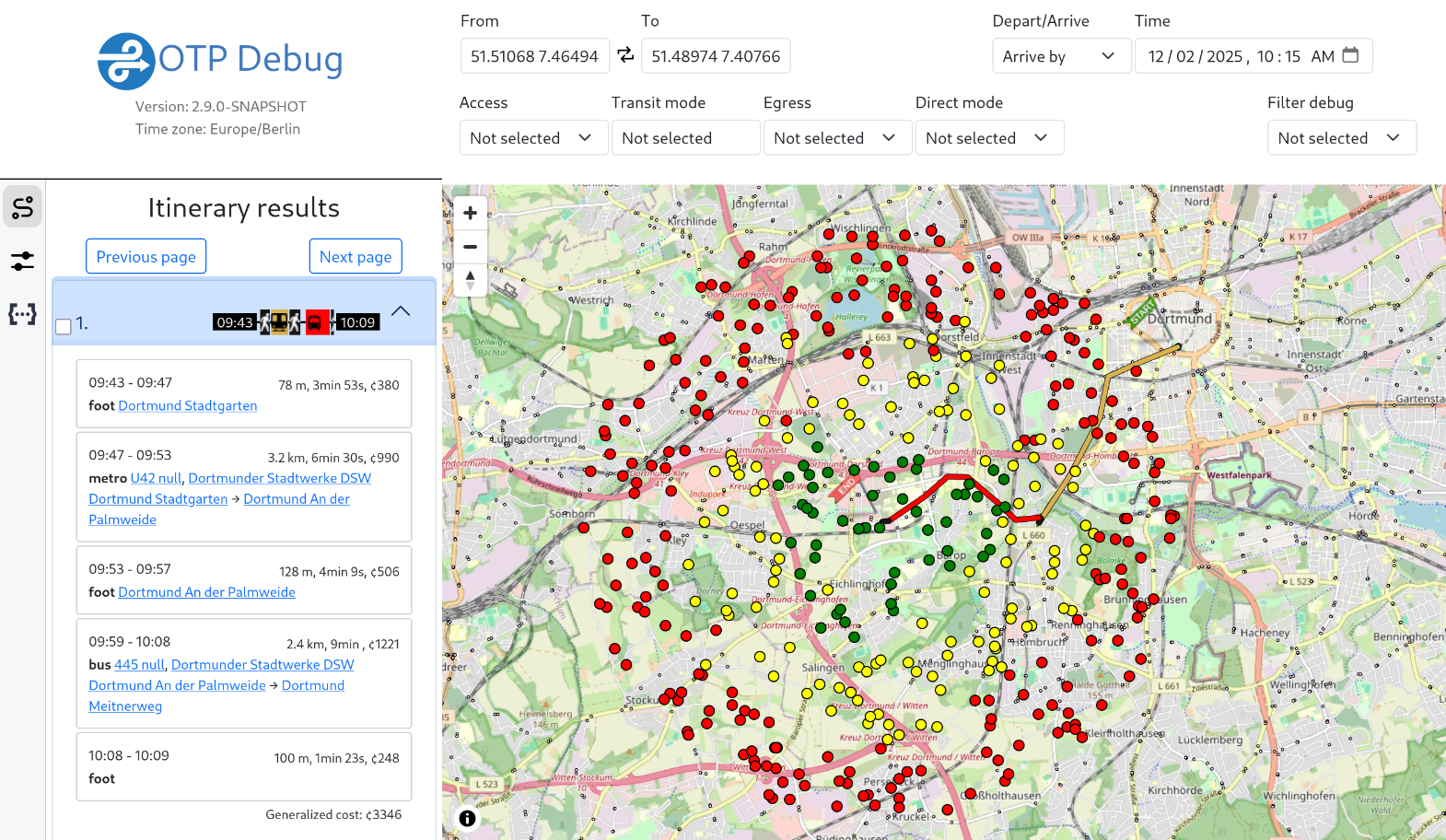Click the Version 2.9.0-SNAPSHOT text
This screenshot has height=840, width=1446.
[221, 106]
